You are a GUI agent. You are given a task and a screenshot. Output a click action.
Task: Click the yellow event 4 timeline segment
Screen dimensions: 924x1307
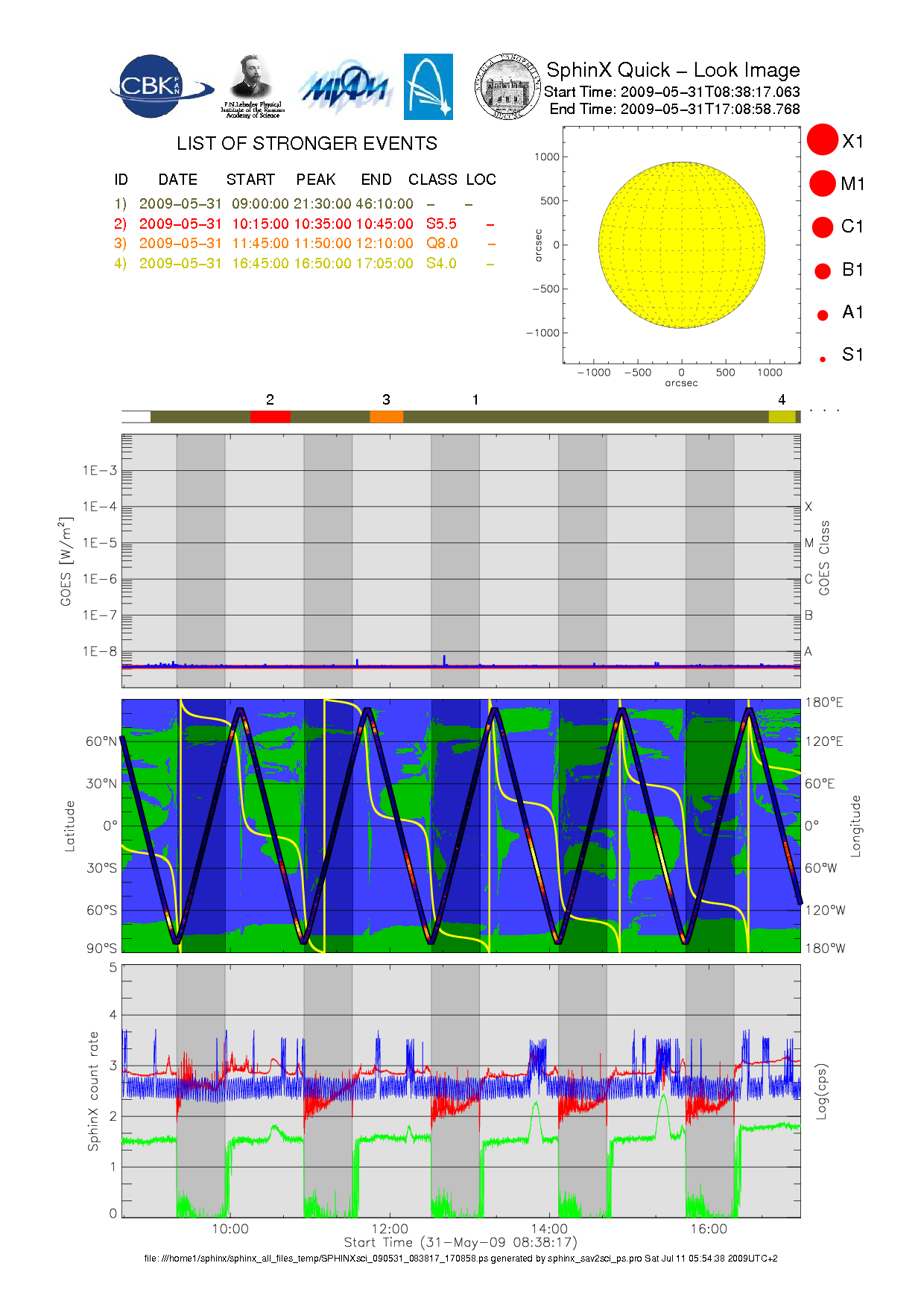click(x=782, y=417)
